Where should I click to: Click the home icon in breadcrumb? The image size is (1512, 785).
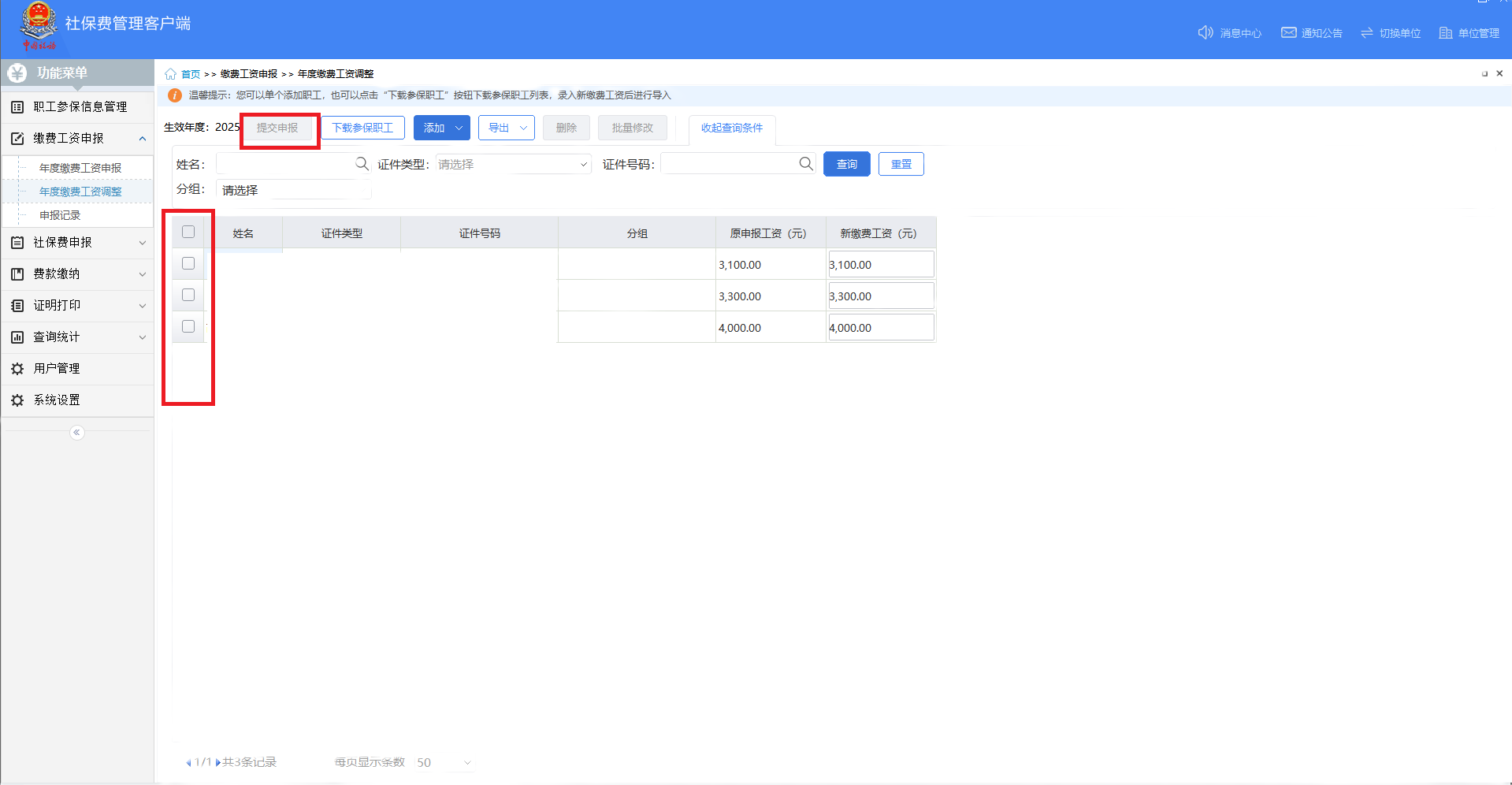pyautogui.click(x=170, y=74)
